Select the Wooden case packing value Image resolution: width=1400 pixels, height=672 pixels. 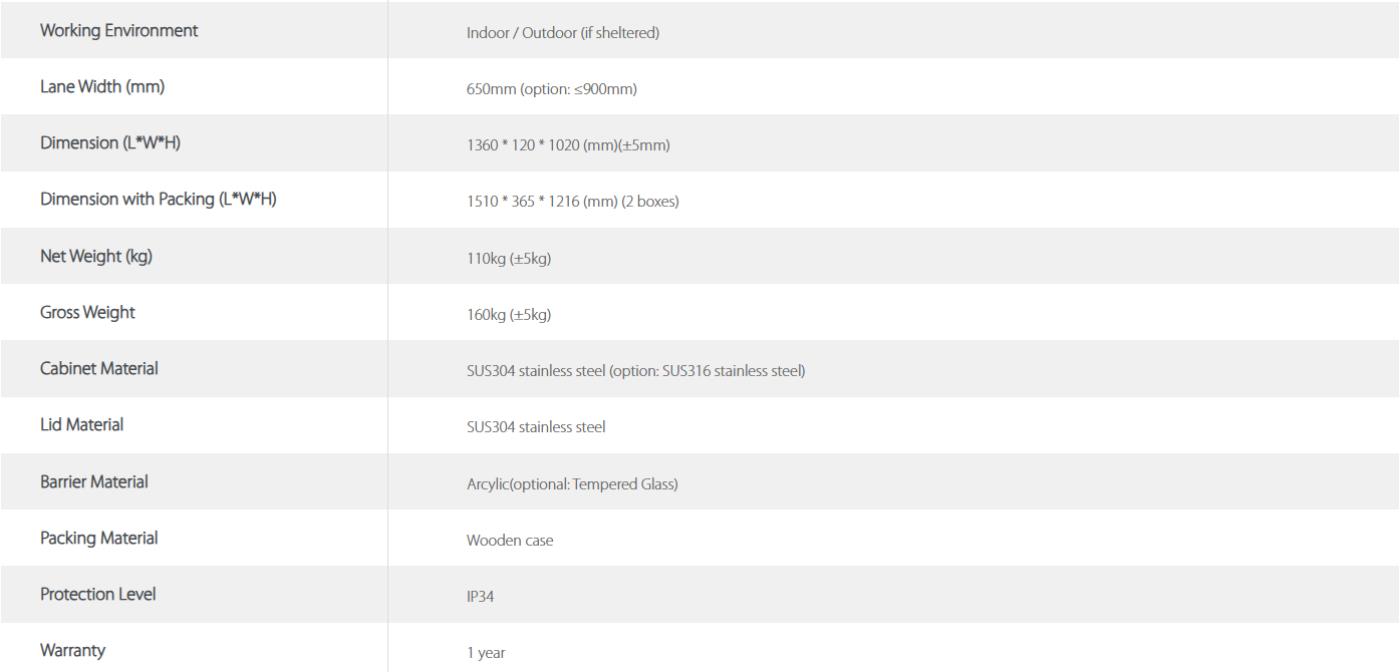[x=510, y=541]
